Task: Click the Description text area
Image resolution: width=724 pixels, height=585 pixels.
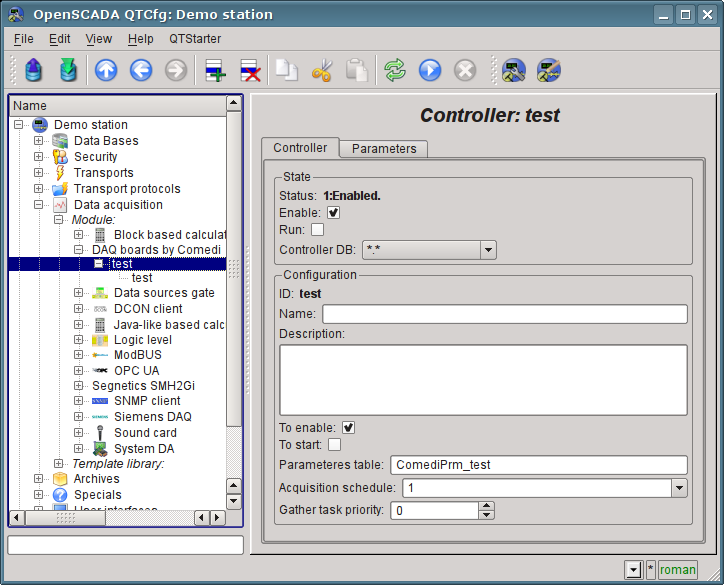Action: pos(483,380)
